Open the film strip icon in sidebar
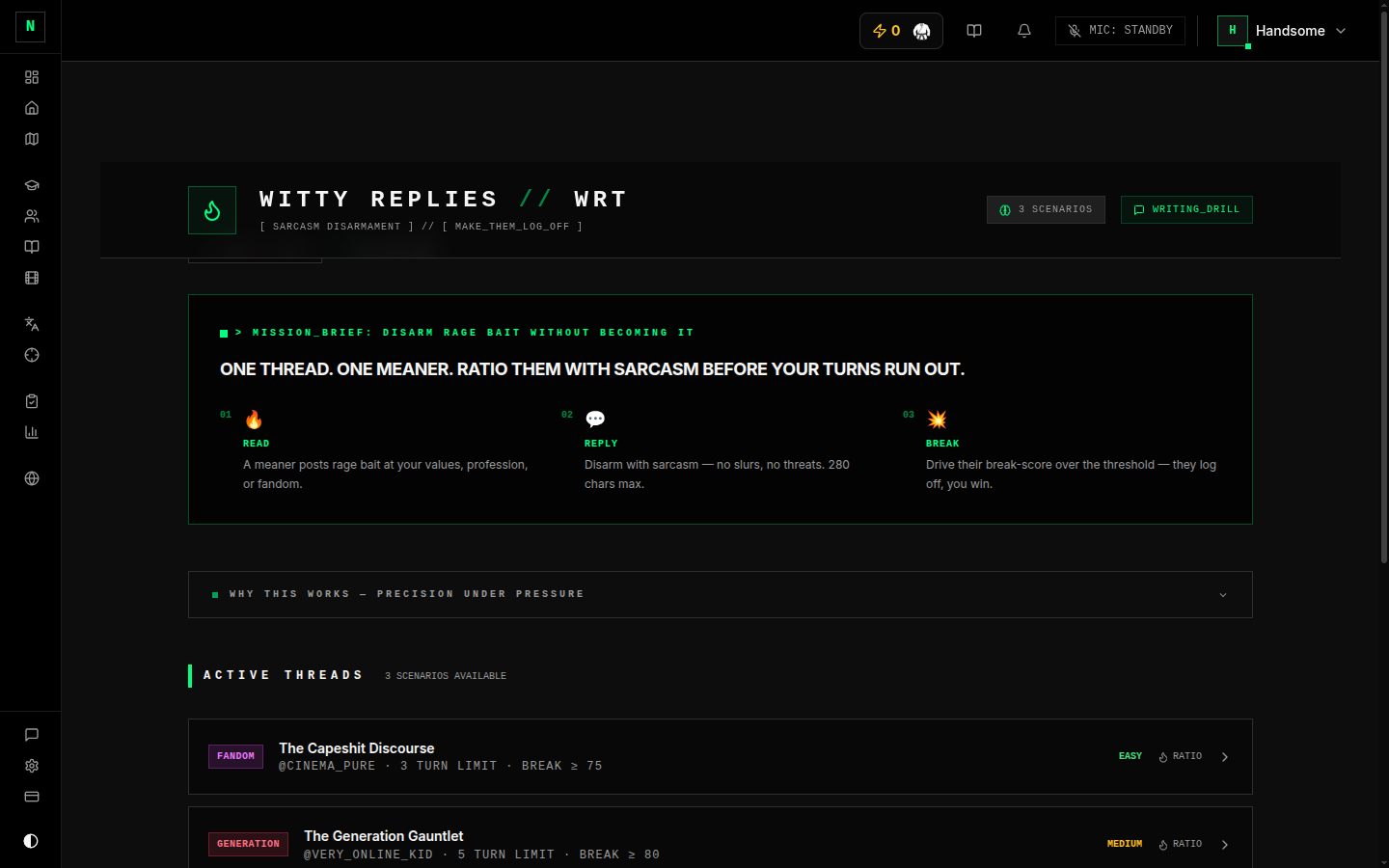Image resolution: width=1389 pixels, height=868 pixels. click(32, 278)
